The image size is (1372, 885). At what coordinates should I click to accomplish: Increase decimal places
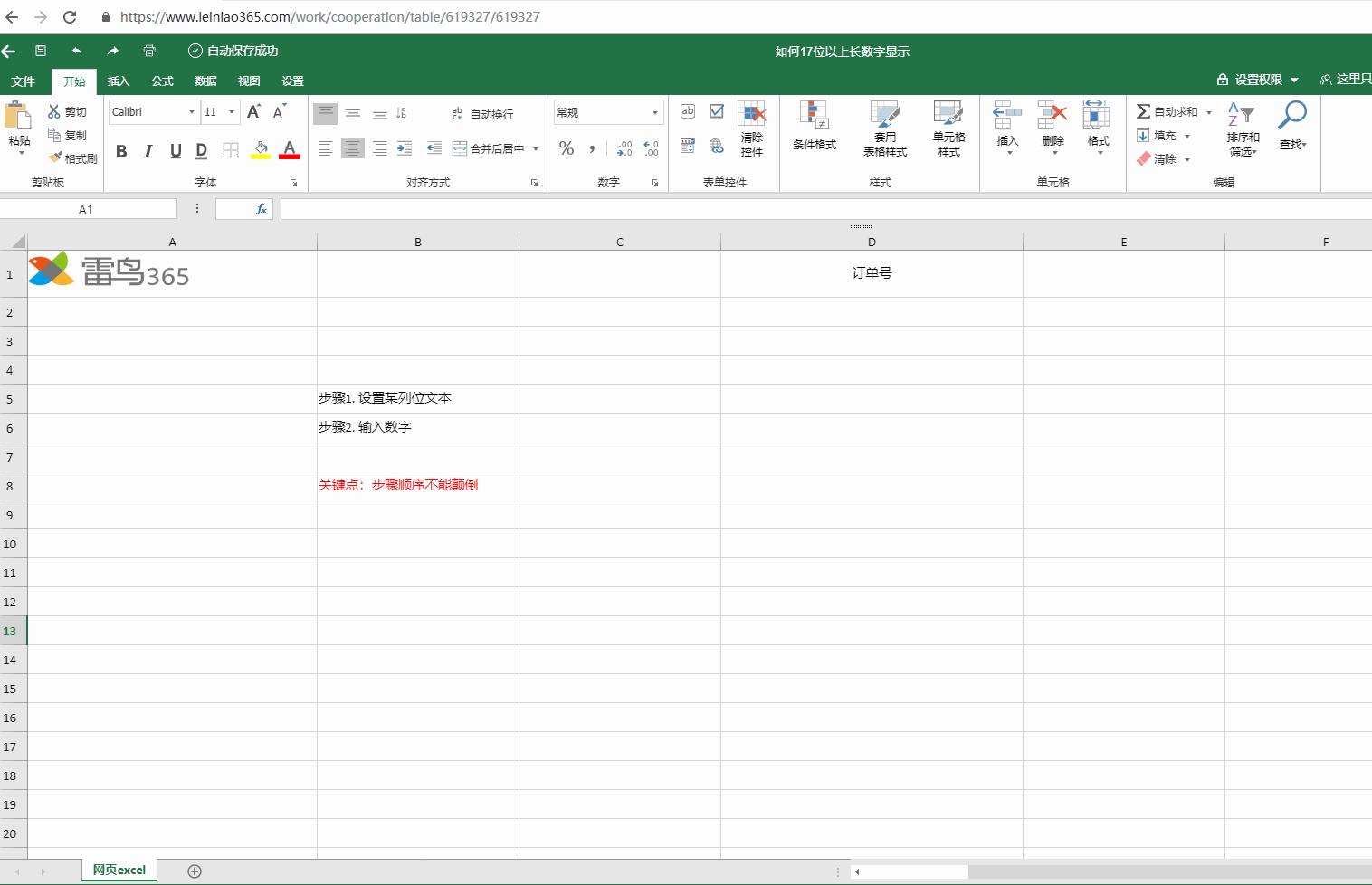pyautogui.click(x=624, y=148)
